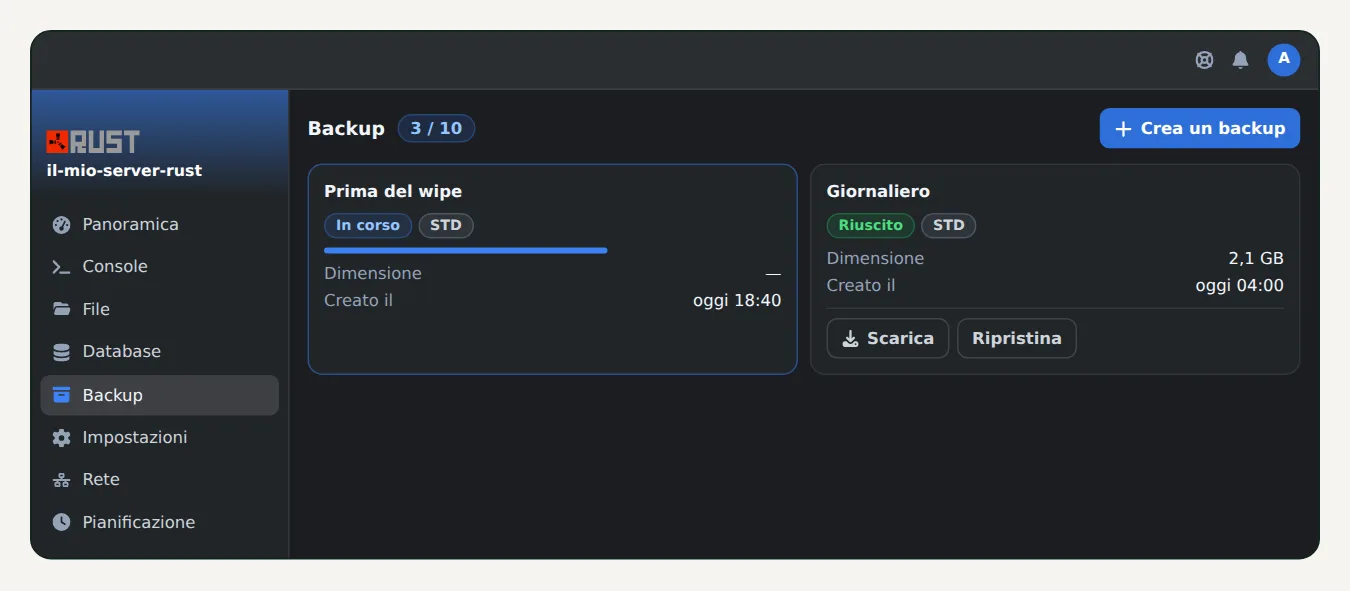Click the STD badge on Giornaliero
Image resolution: width=1350 pixels, height=591 pixels.
point(949,225)
